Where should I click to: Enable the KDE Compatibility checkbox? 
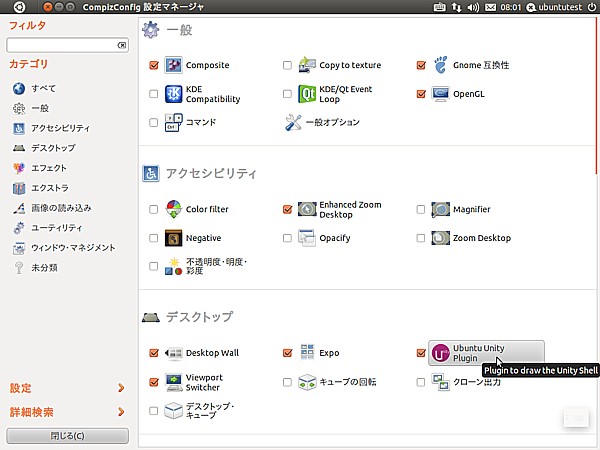pyautogui.click(x=153, y=94)
